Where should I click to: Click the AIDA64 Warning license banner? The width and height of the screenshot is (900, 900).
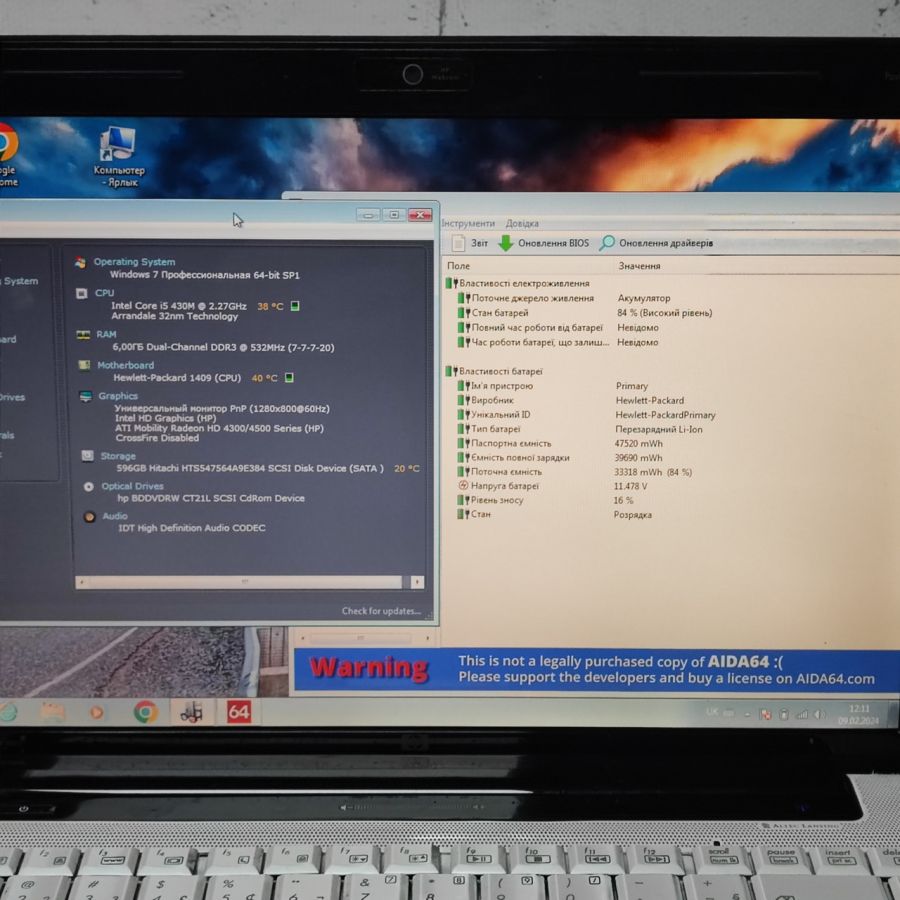click(x=597, y=670)
